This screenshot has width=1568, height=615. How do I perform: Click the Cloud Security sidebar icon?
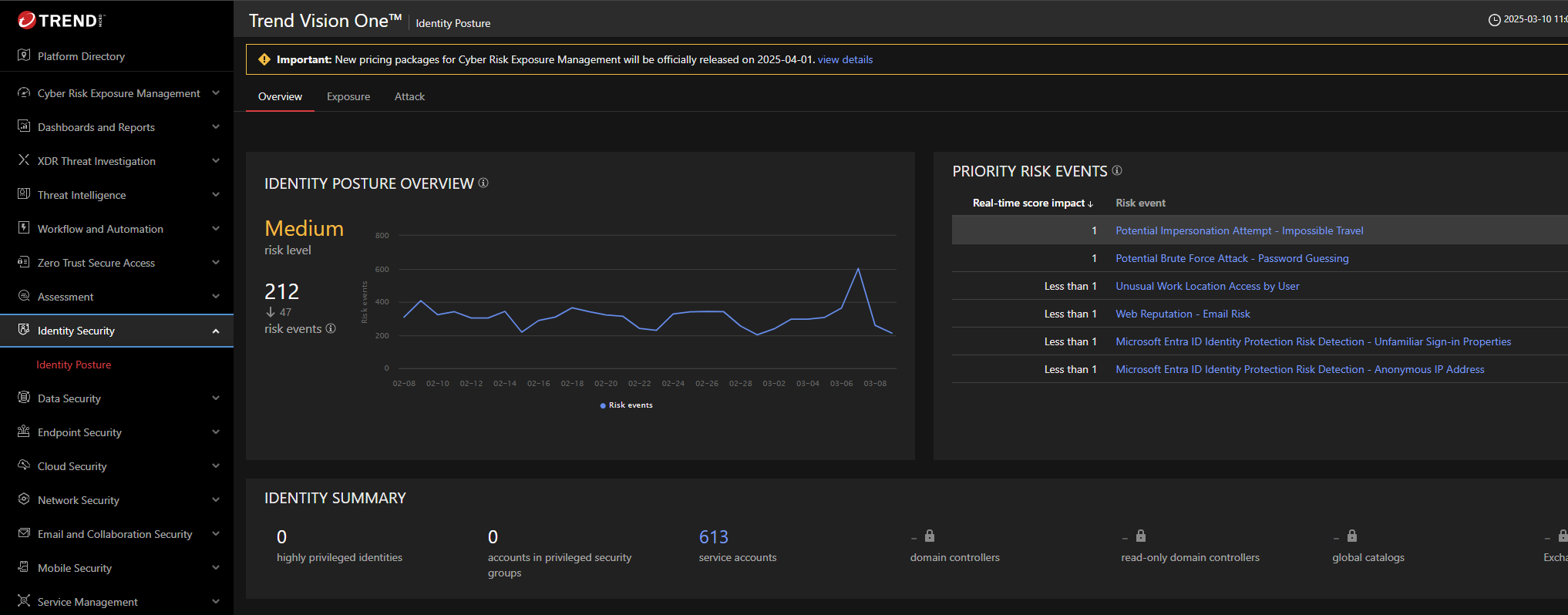click(x=24, y=465)
